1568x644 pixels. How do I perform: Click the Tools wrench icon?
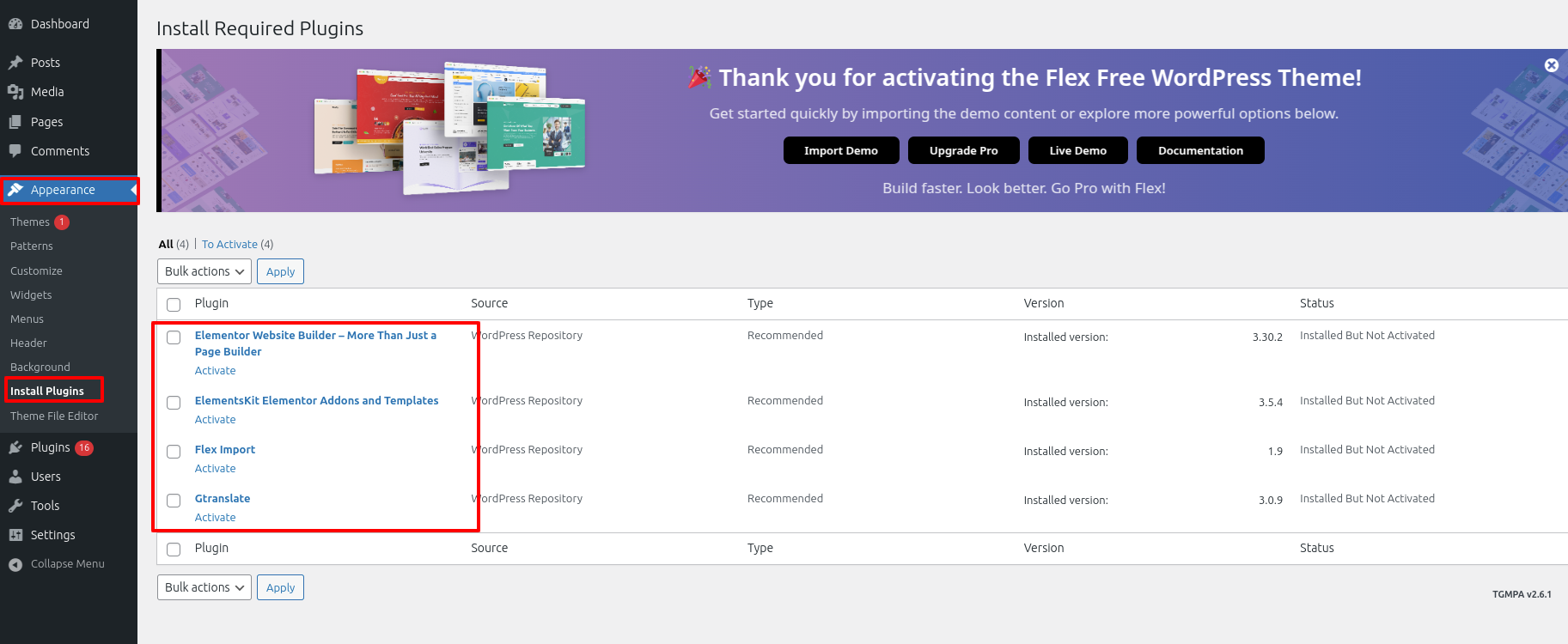[15, 506]
